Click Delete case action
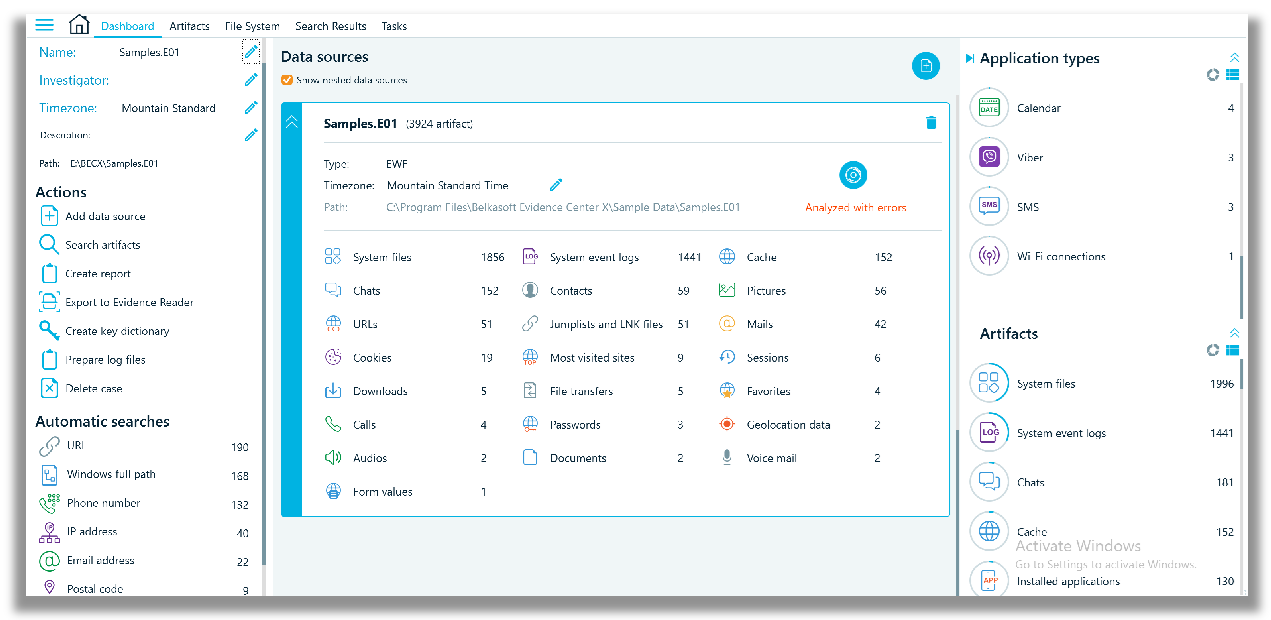The image size is (1271, 620). point(81,388)
